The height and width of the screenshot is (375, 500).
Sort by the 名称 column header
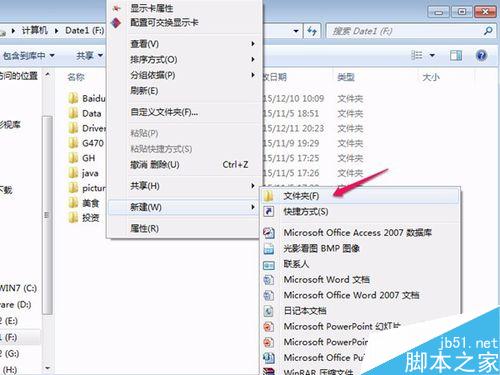[x=76, y=77]
